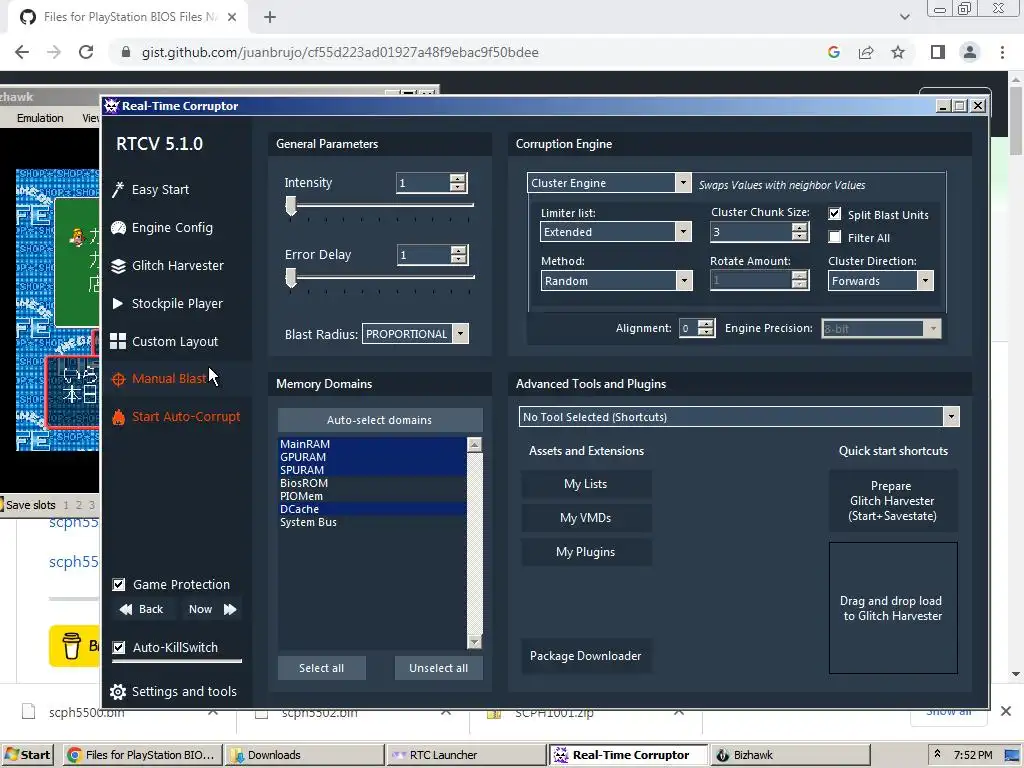The height and width of the screenshot is (768, 1024).
Task: Enable Filter All checkbox
Action: point(835,237)
